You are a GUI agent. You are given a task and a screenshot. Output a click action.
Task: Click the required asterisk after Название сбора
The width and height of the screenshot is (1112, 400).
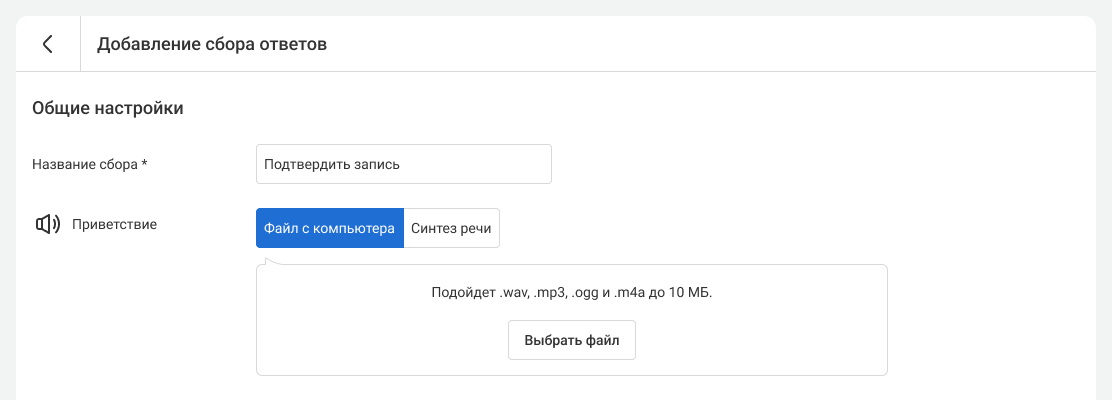click(145, 164)
